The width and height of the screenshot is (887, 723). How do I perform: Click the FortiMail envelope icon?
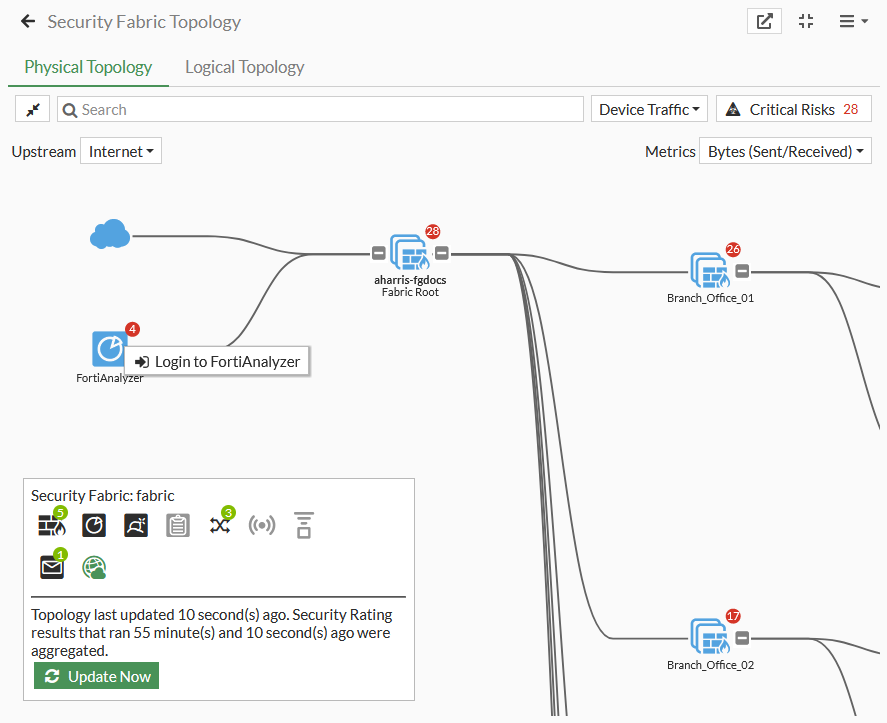tap(52, 567)
